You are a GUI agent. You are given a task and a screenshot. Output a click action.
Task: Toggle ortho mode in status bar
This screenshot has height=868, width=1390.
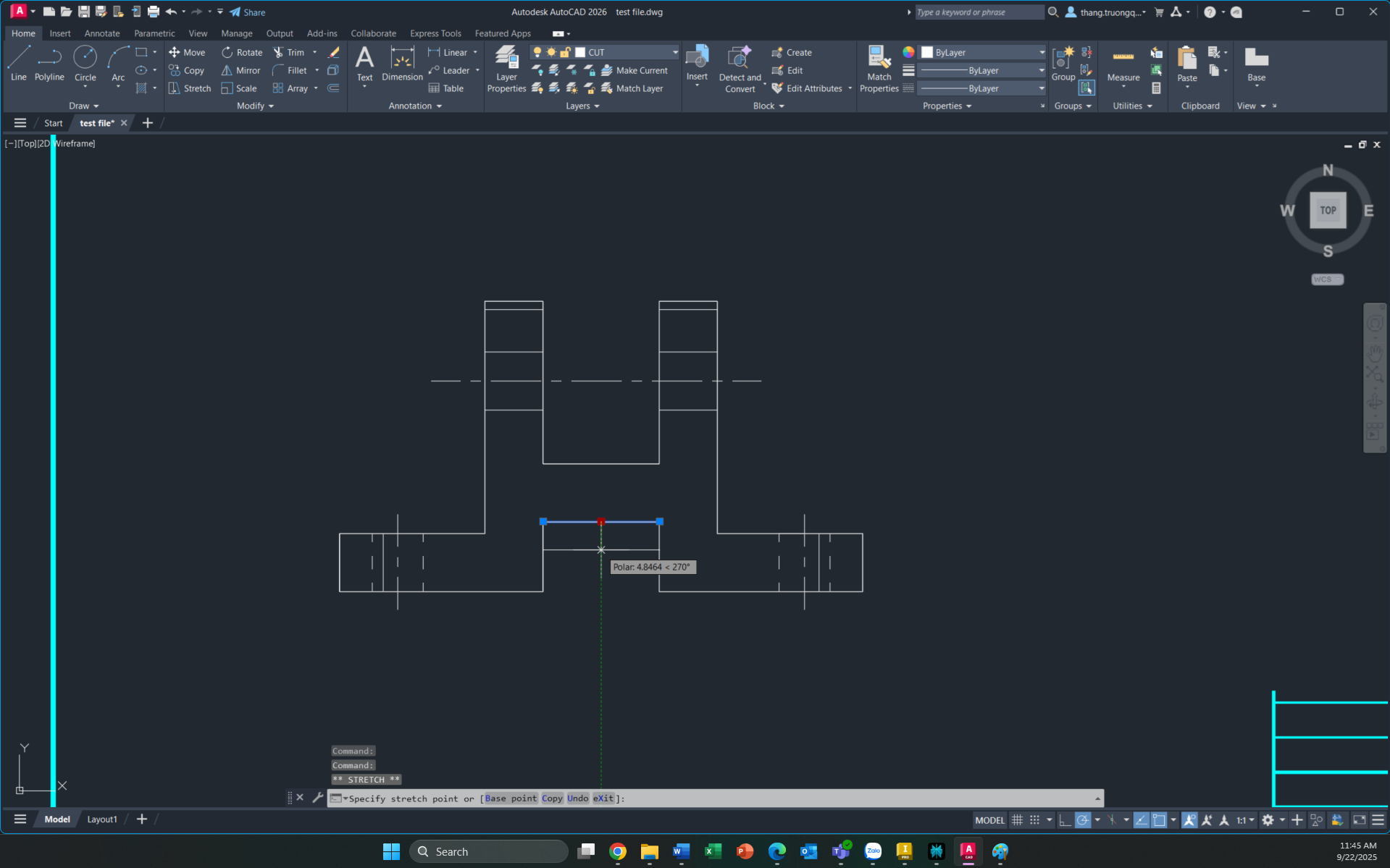1065,819
